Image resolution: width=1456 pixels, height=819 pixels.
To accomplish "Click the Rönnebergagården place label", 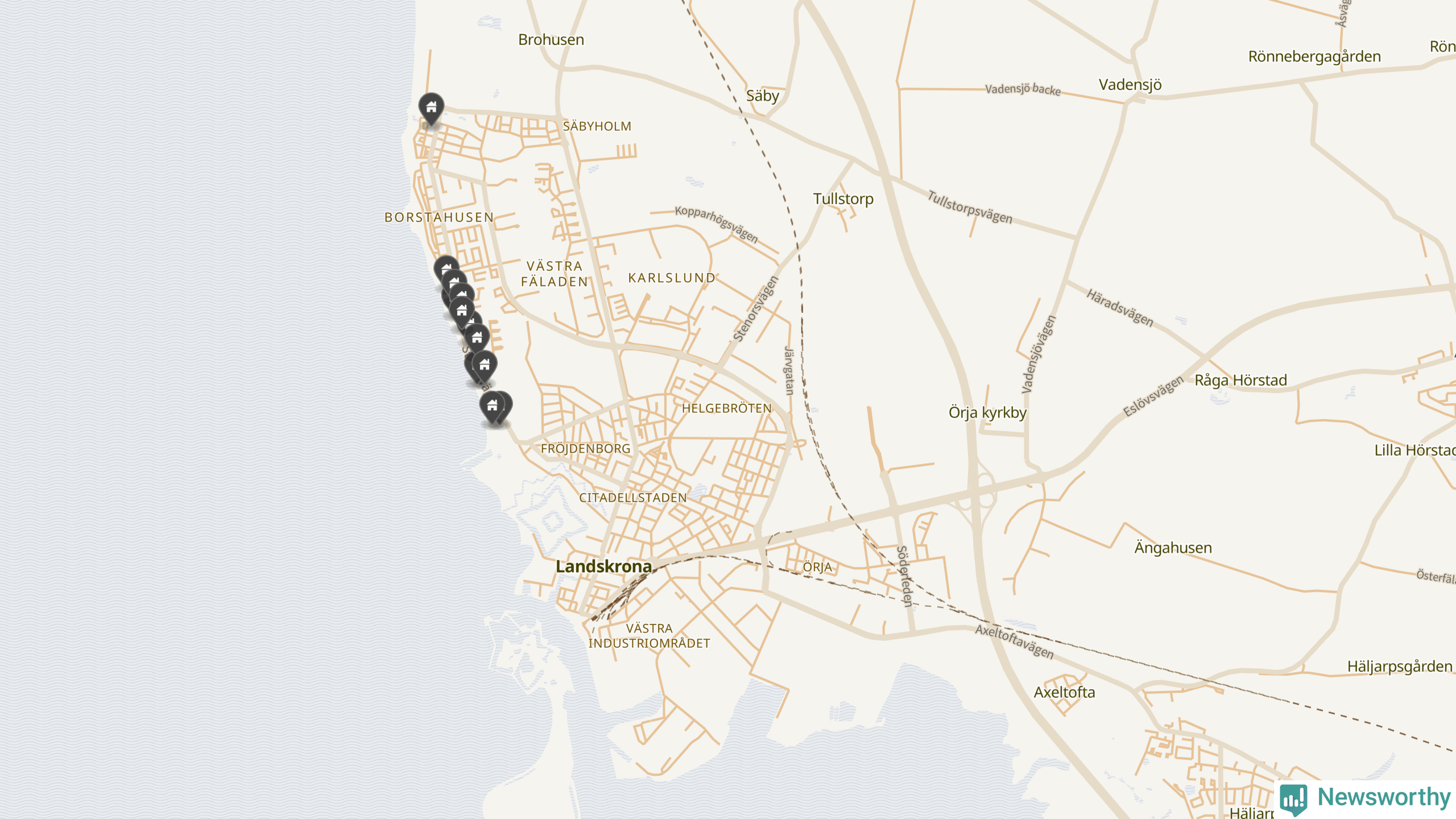I will (x=1314, y=56).
